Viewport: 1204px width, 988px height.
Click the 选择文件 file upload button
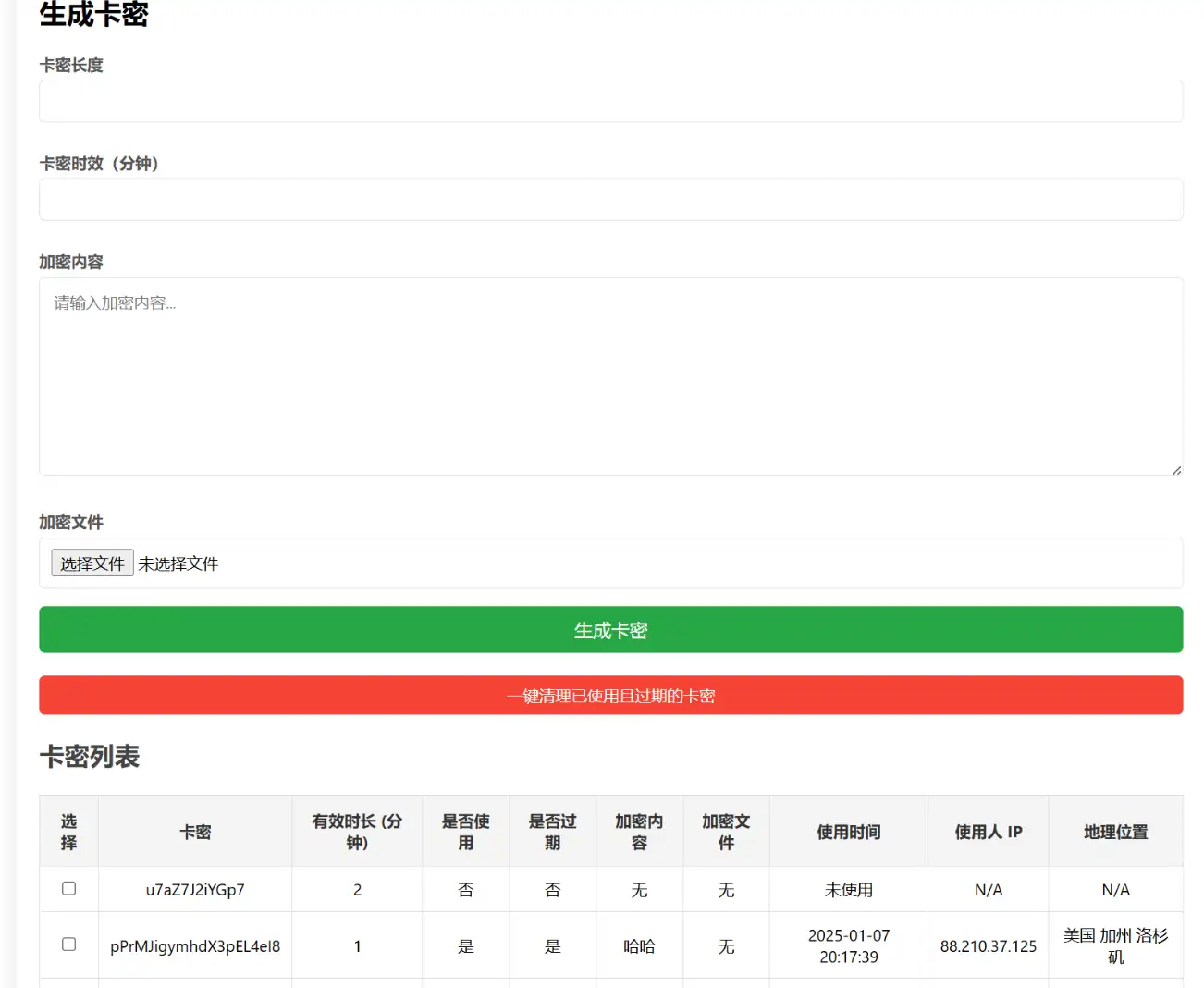[x=92, y=563]
